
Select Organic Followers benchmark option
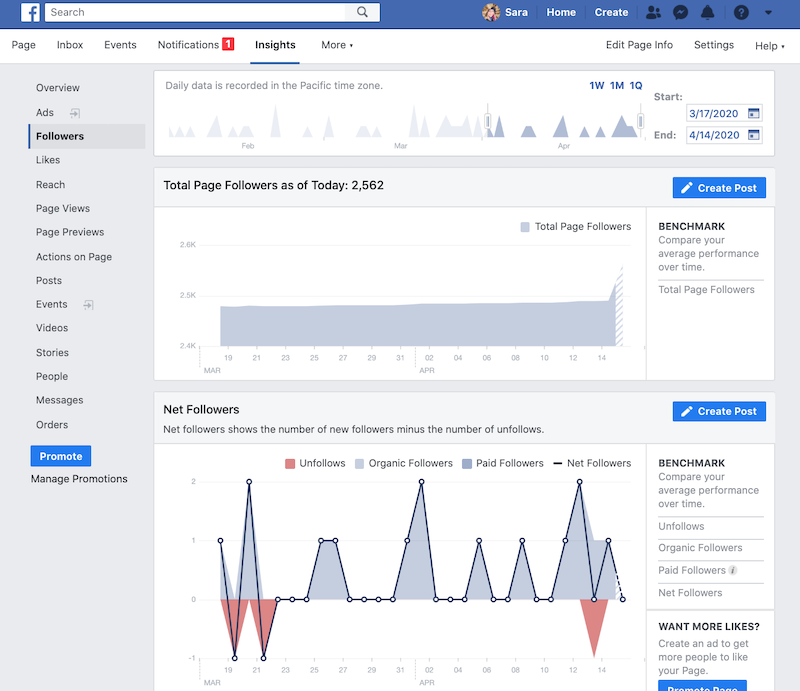coord(700,548)
